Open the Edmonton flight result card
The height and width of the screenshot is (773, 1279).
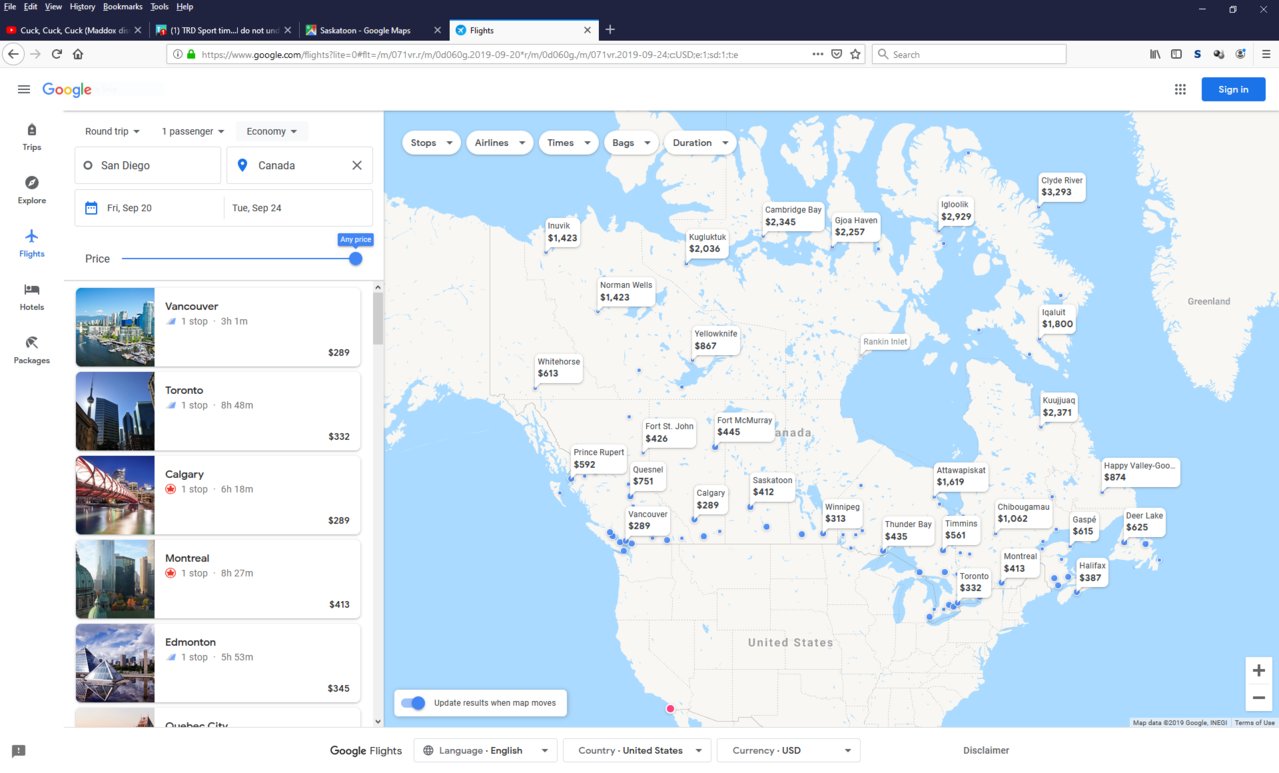tap(218, 663)
